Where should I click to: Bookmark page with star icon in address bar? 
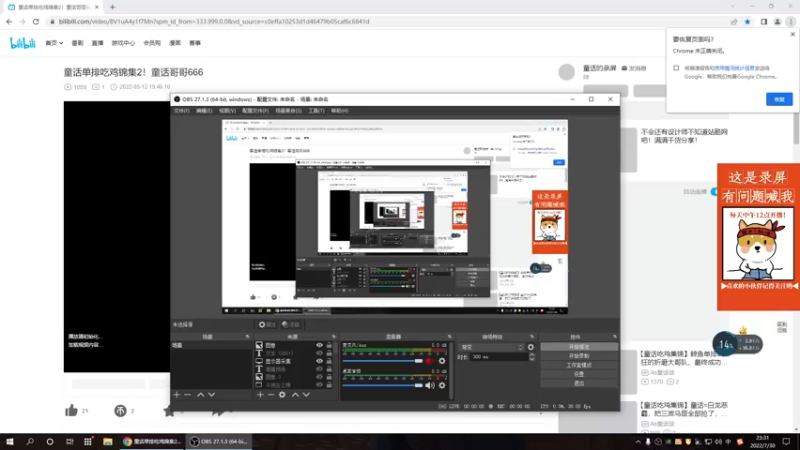point(747,21)
